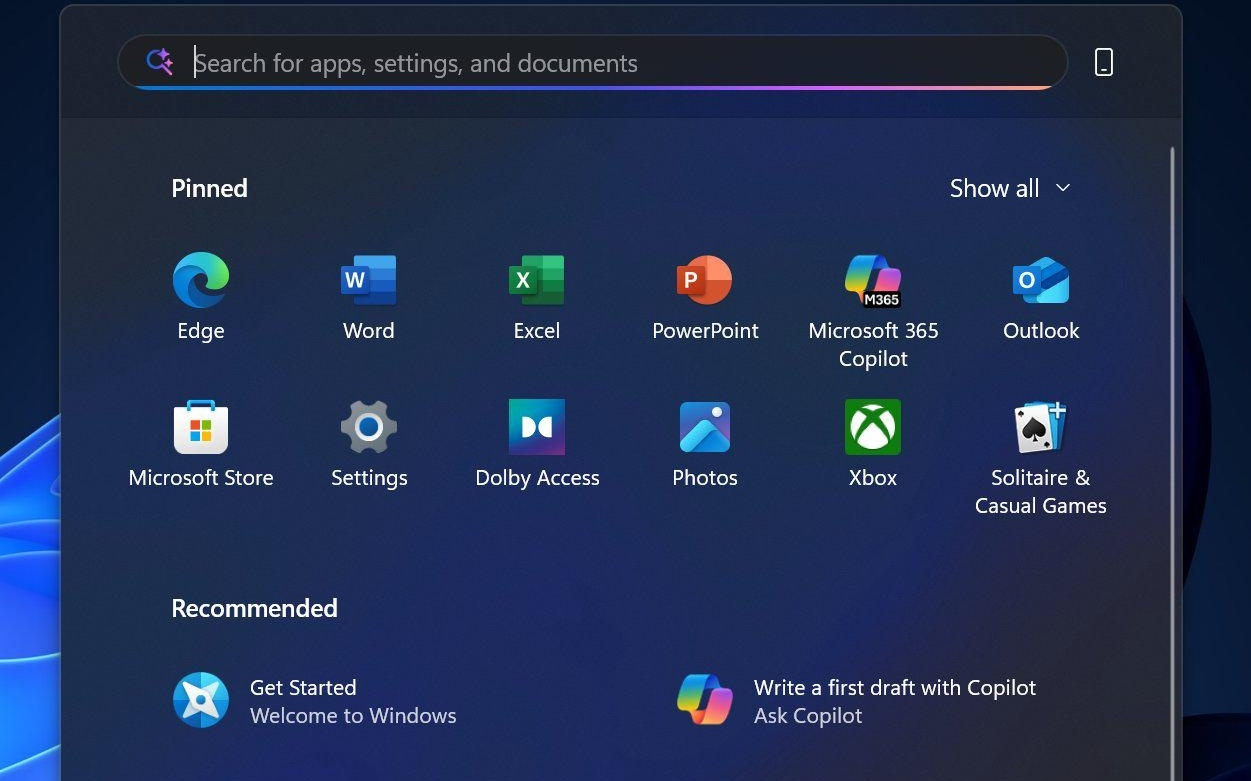1251x781 pixels.
Task: Click the Copilot icon under Recommended
Action: point(705,700)
